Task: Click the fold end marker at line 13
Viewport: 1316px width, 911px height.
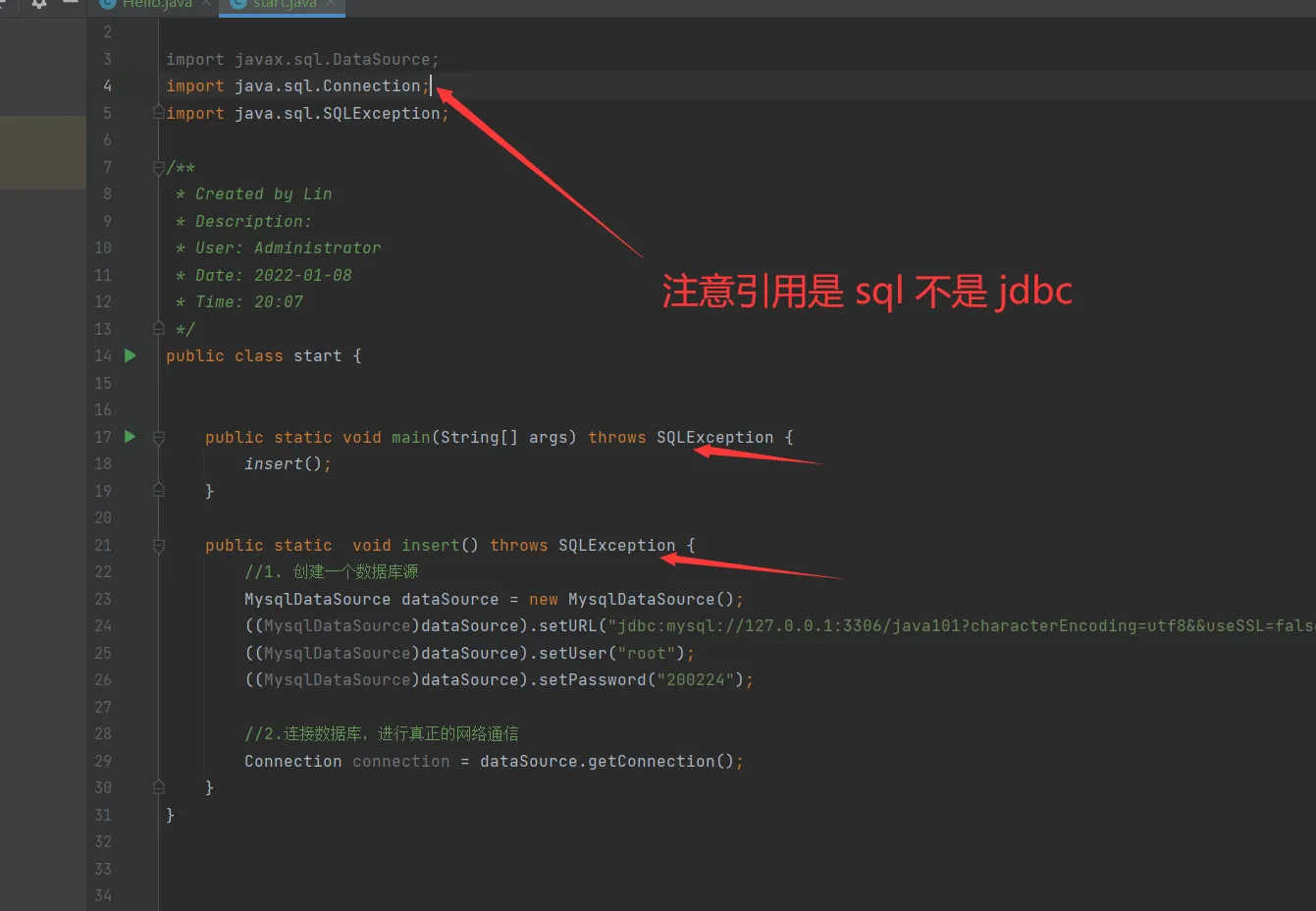Action: pos(159,329)
